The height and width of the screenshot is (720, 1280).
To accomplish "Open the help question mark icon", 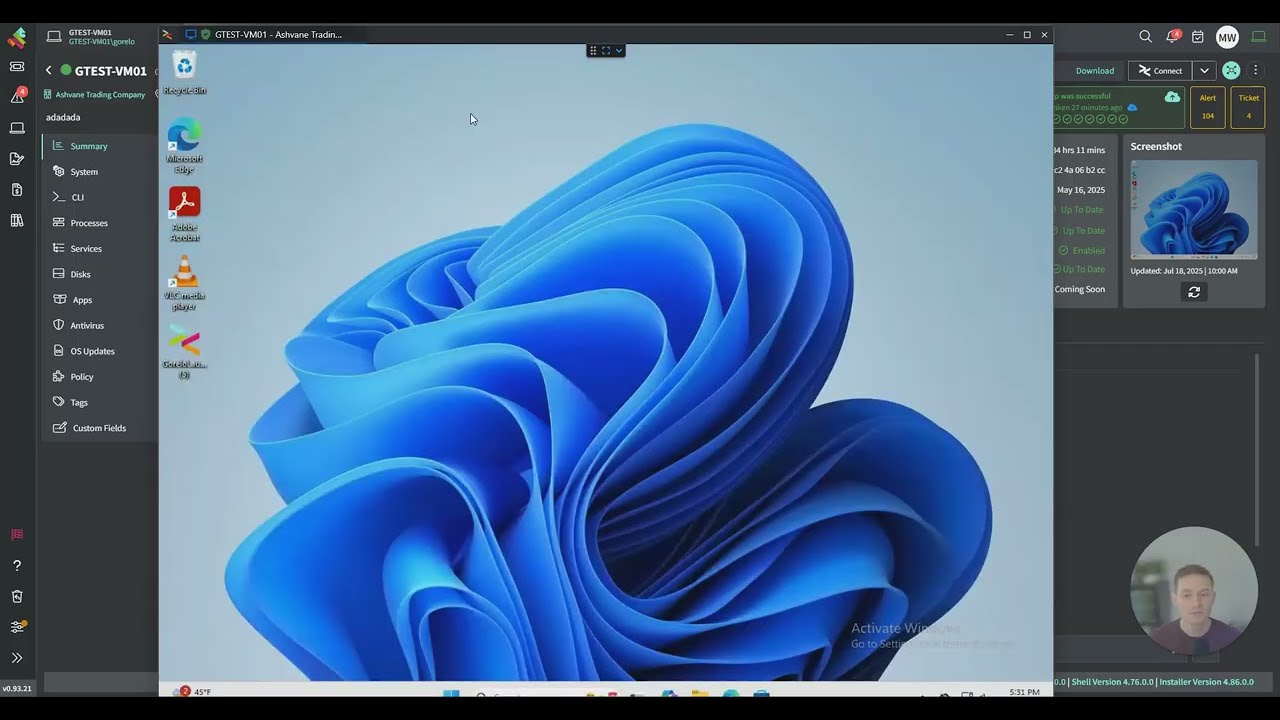I will point(17,566).
